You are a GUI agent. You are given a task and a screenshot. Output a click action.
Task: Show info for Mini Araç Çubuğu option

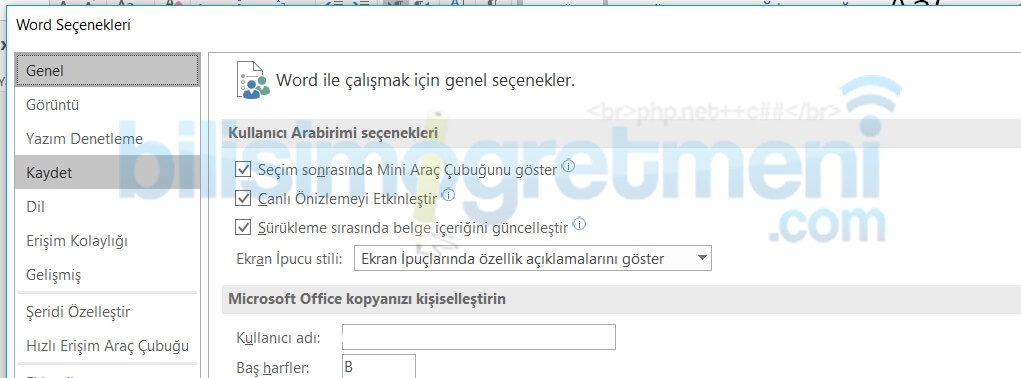click(568, 166)
